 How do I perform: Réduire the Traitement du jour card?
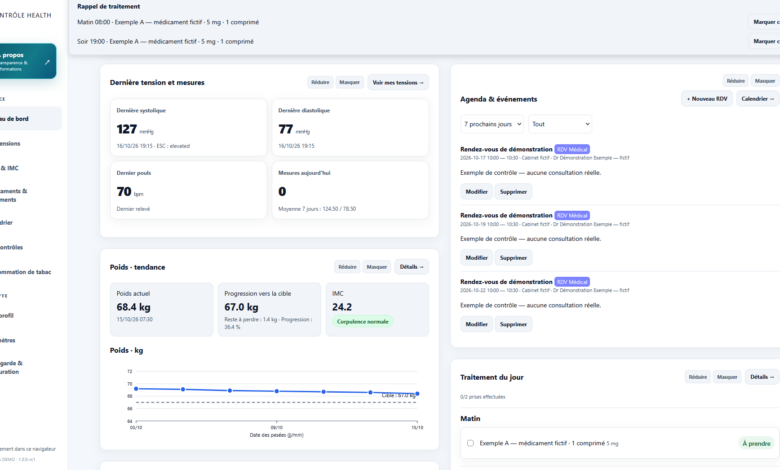[x=697, y=377]
